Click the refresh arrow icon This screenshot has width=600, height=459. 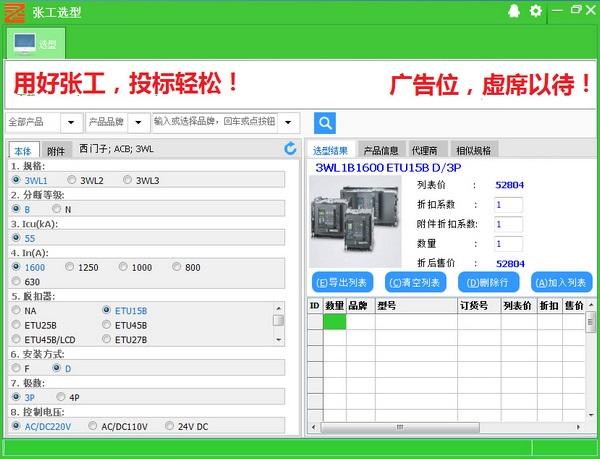tap(290, 149)
